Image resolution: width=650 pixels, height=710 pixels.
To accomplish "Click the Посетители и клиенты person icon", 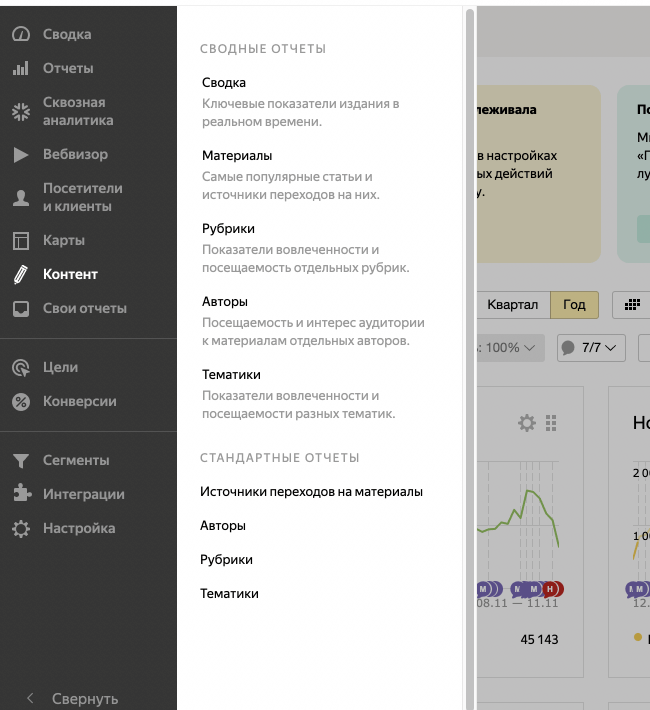I will tap(21, 198).
